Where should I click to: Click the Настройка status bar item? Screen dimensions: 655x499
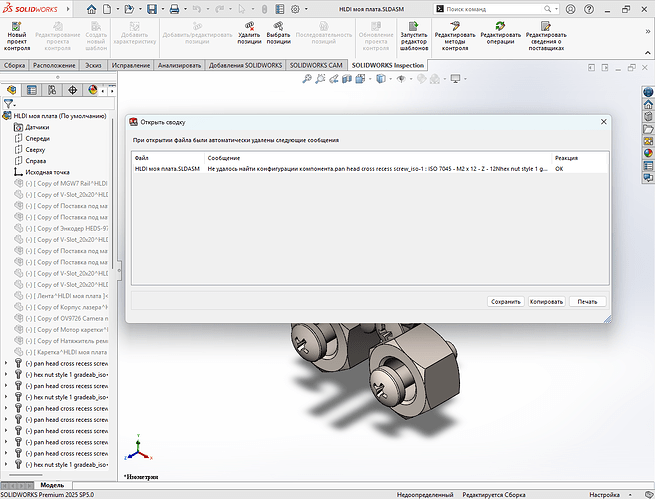pos(604,495)
